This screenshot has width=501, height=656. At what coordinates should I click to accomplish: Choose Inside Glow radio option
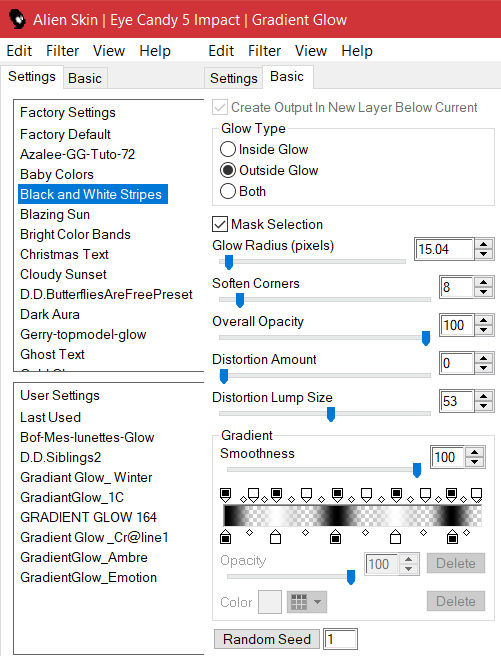point(228,149)
